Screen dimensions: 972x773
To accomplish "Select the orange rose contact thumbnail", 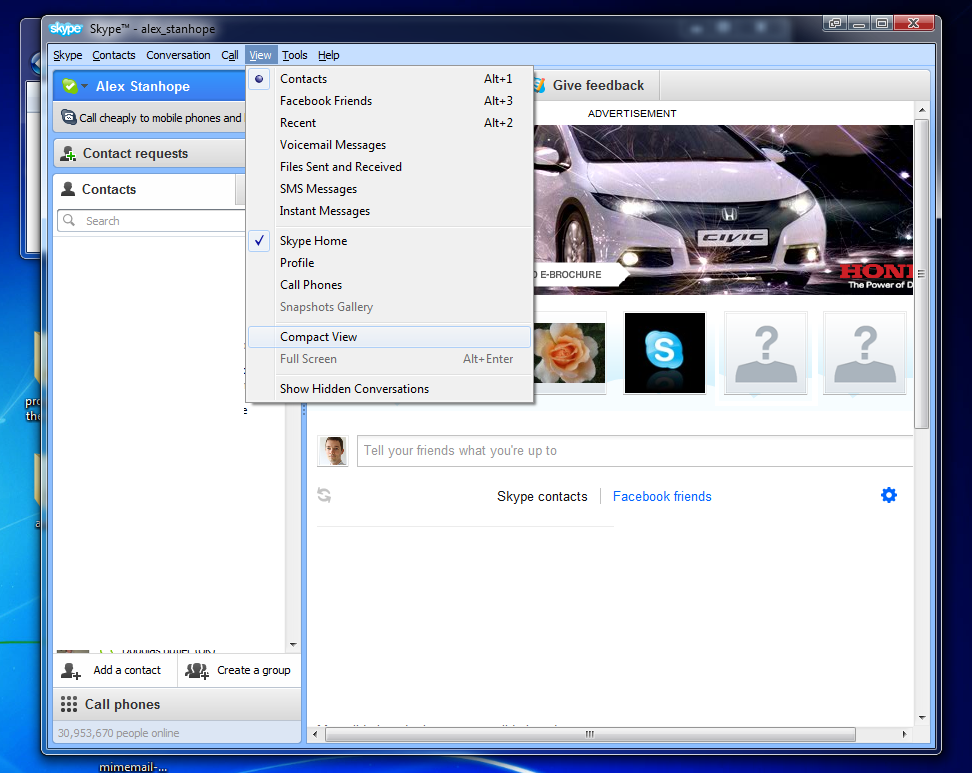I will [569, 353].
